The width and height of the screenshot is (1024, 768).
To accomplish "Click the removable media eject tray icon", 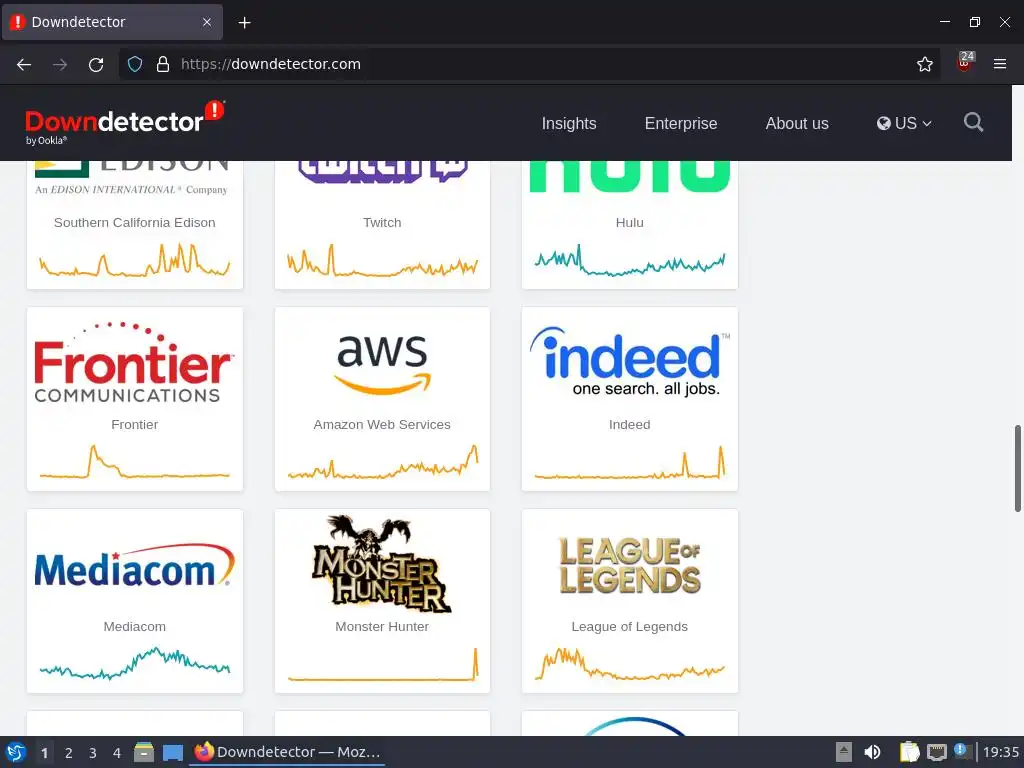I will click(844, 752).
